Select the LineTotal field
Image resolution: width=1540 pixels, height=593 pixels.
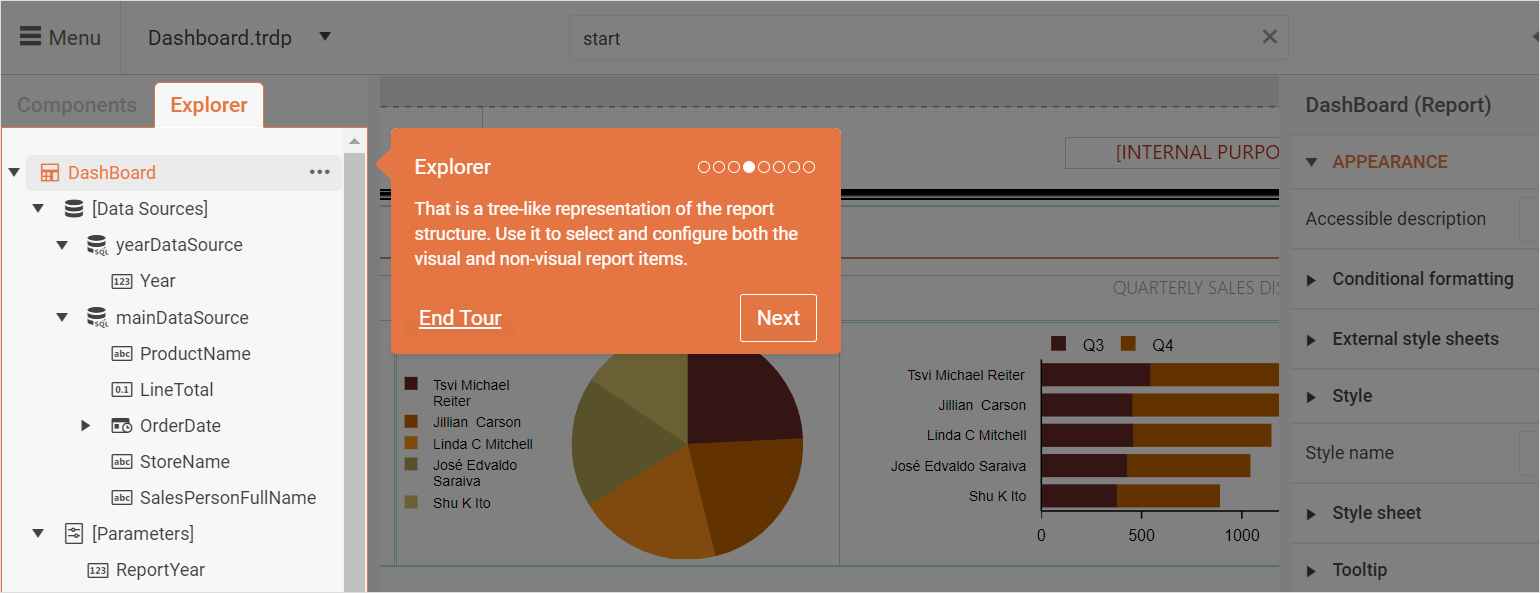(x=177, y=390)
